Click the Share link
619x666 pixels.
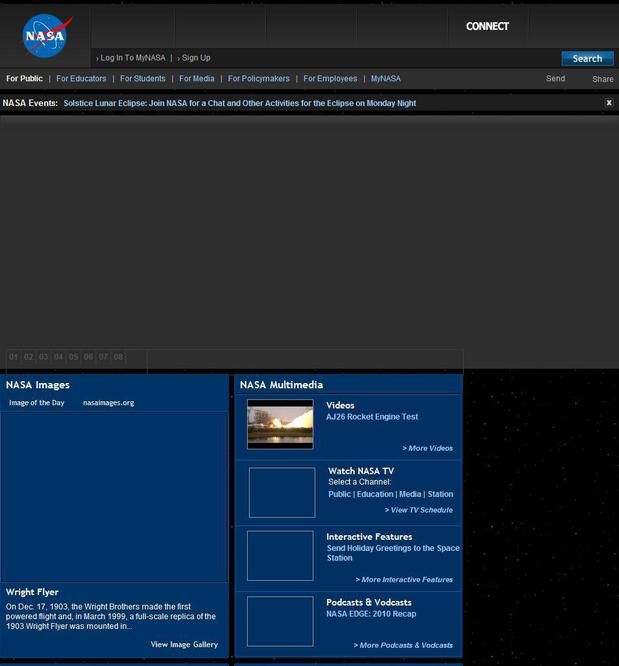pyautogui.click(x=603, y=79)
